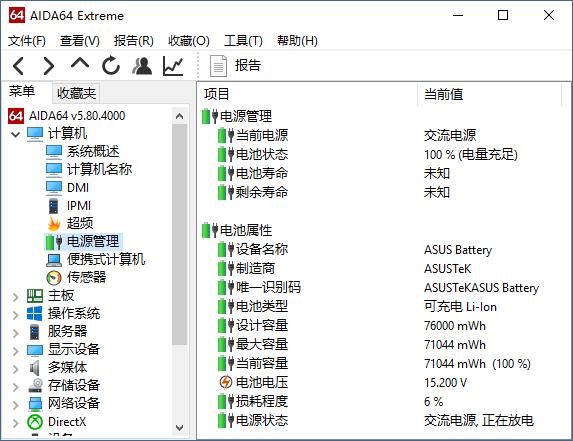Viewport: 573px width, 441px height.
Task: Go back with the left arrow toolbar icon
Action: [x=18, y=66]
